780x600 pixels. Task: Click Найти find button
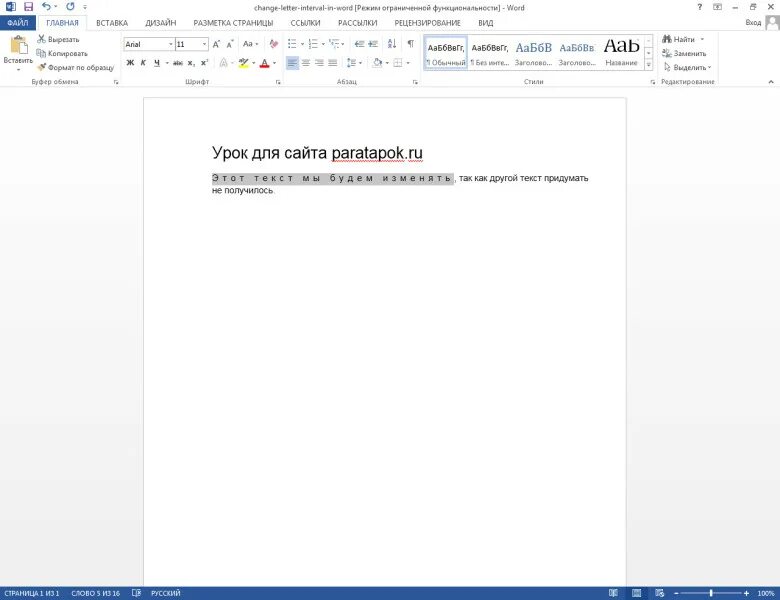[679, 39]
